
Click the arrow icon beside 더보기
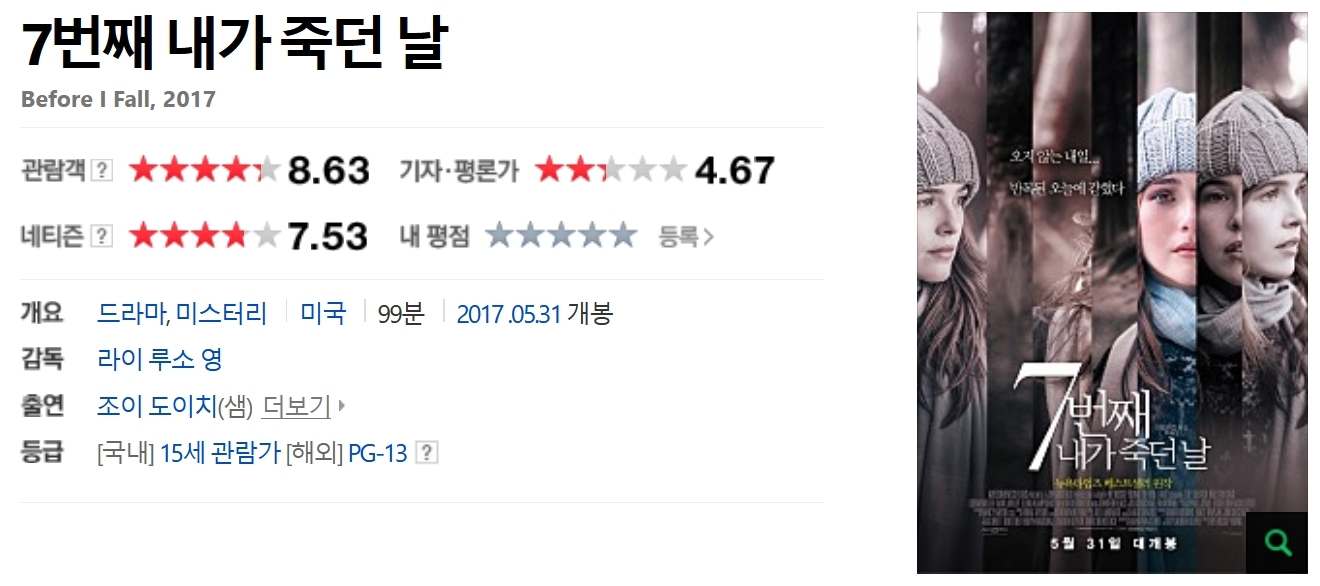coord(341,406)
